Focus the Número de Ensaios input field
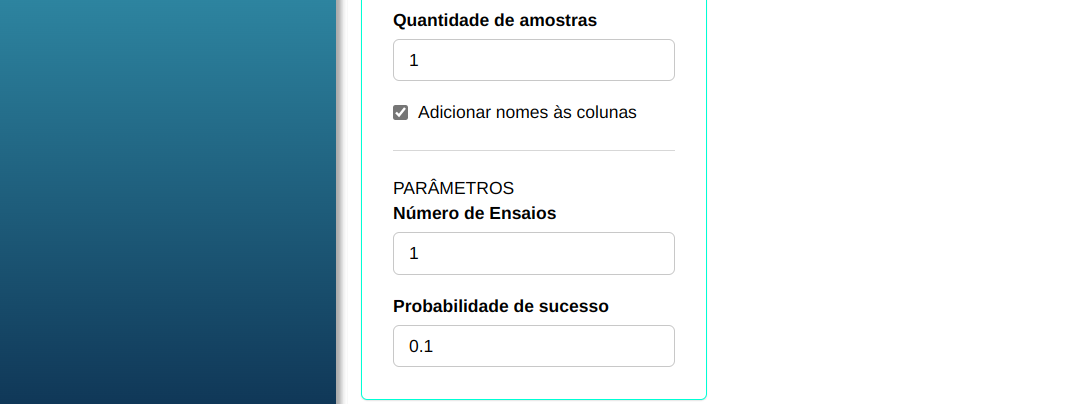The height and width of the screenshot is (404, 1071). (533, 253)
